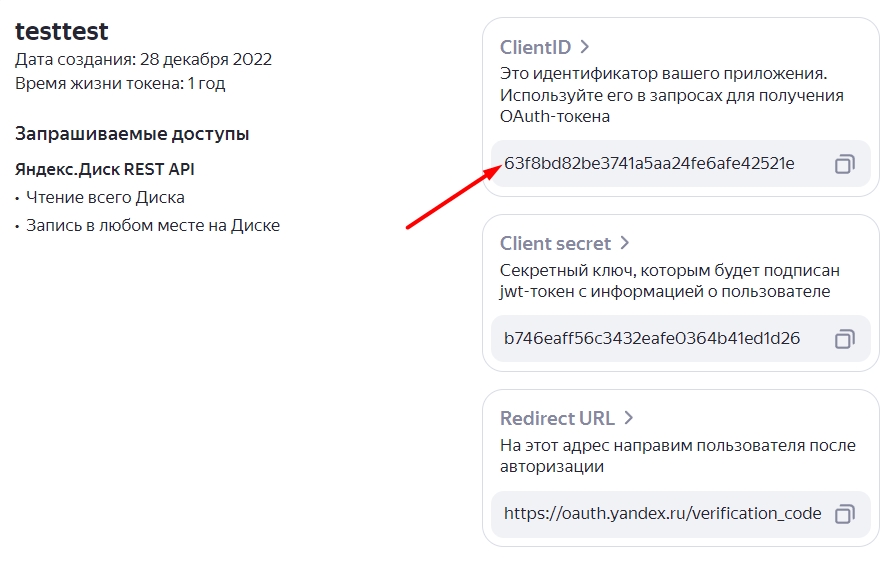The height and width of the screenshot is (564, 892).
Task: Expand the chevron next to Redirect URL
Action: click(629, 418)
